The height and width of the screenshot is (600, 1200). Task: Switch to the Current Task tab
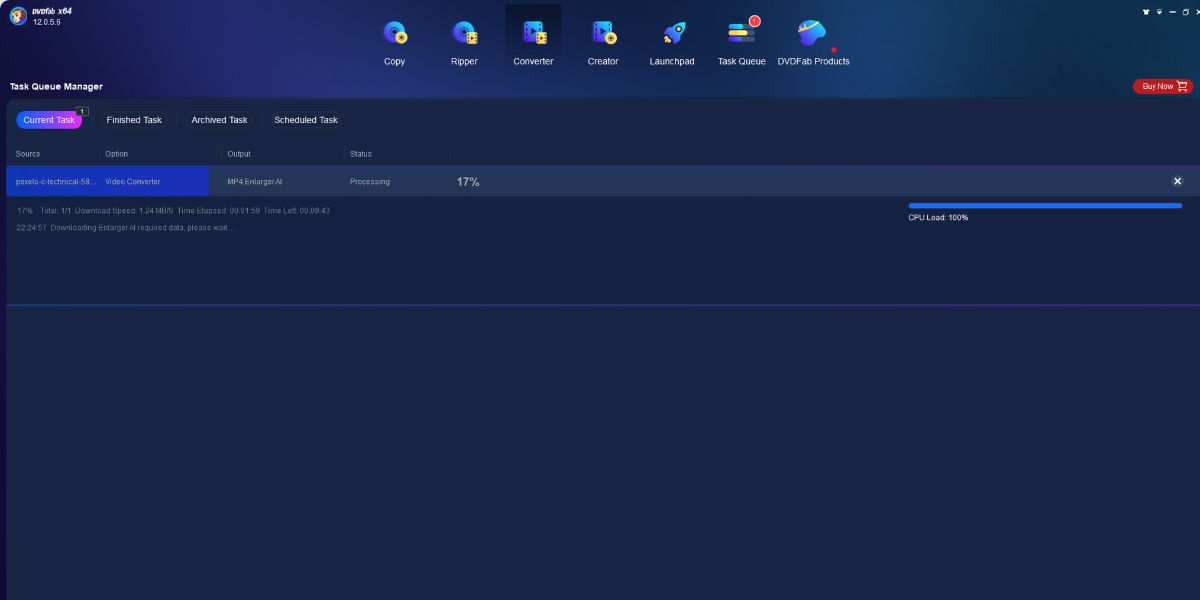49,120
